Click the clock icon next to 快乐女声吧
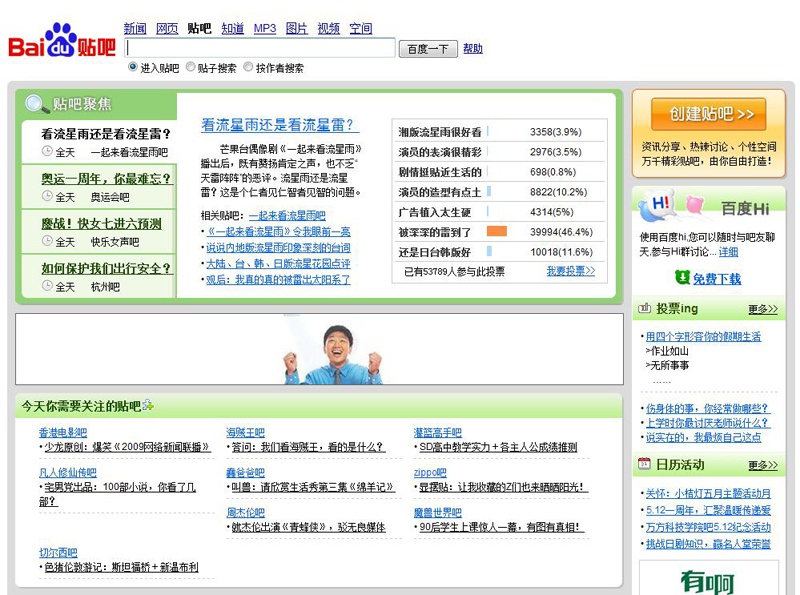800x595 pixels. click(x=47, y=240)
